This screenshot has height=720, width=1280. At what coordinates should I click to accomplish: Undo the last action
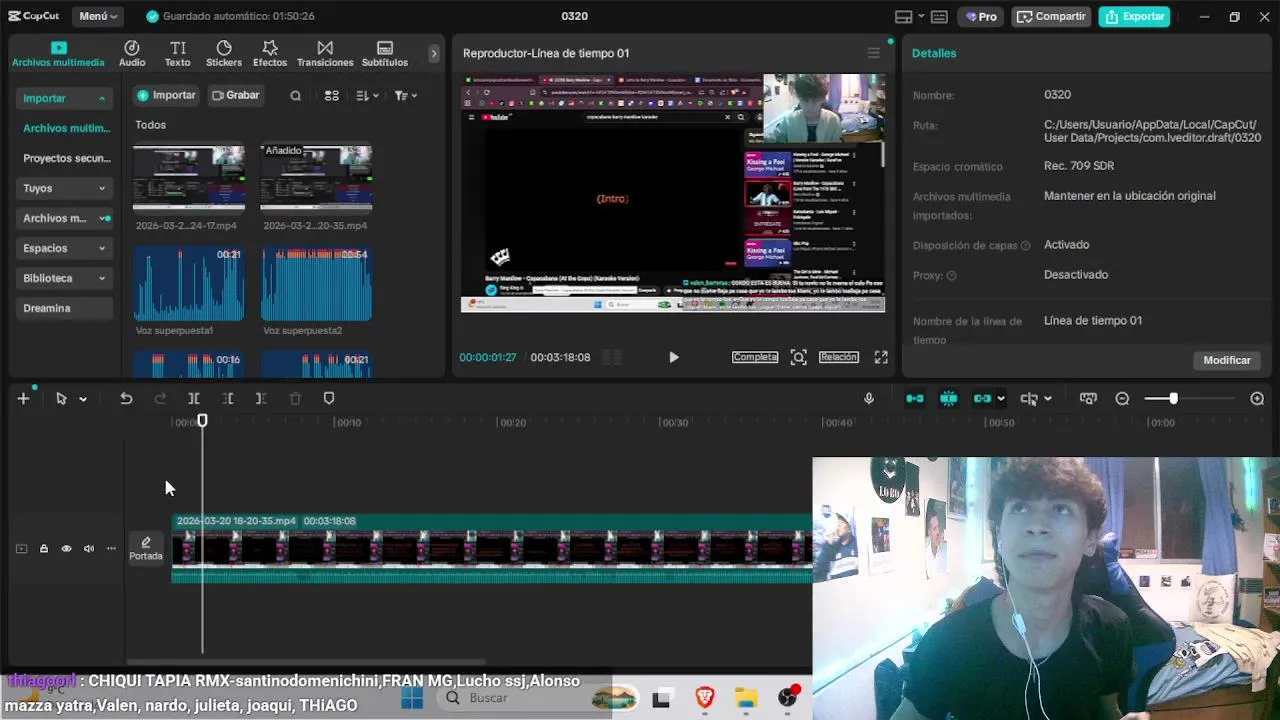coord(126,398)
